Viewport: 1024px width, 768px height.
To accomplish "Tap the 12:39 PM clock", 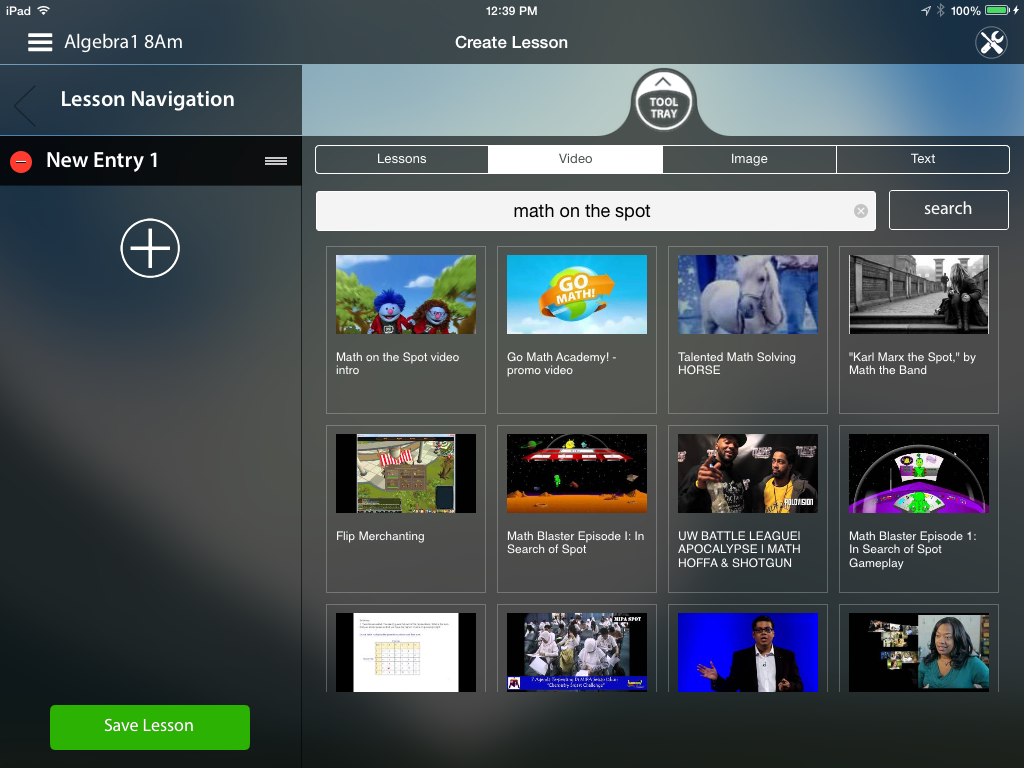I will pyautogui.click(x=511, y=10).
